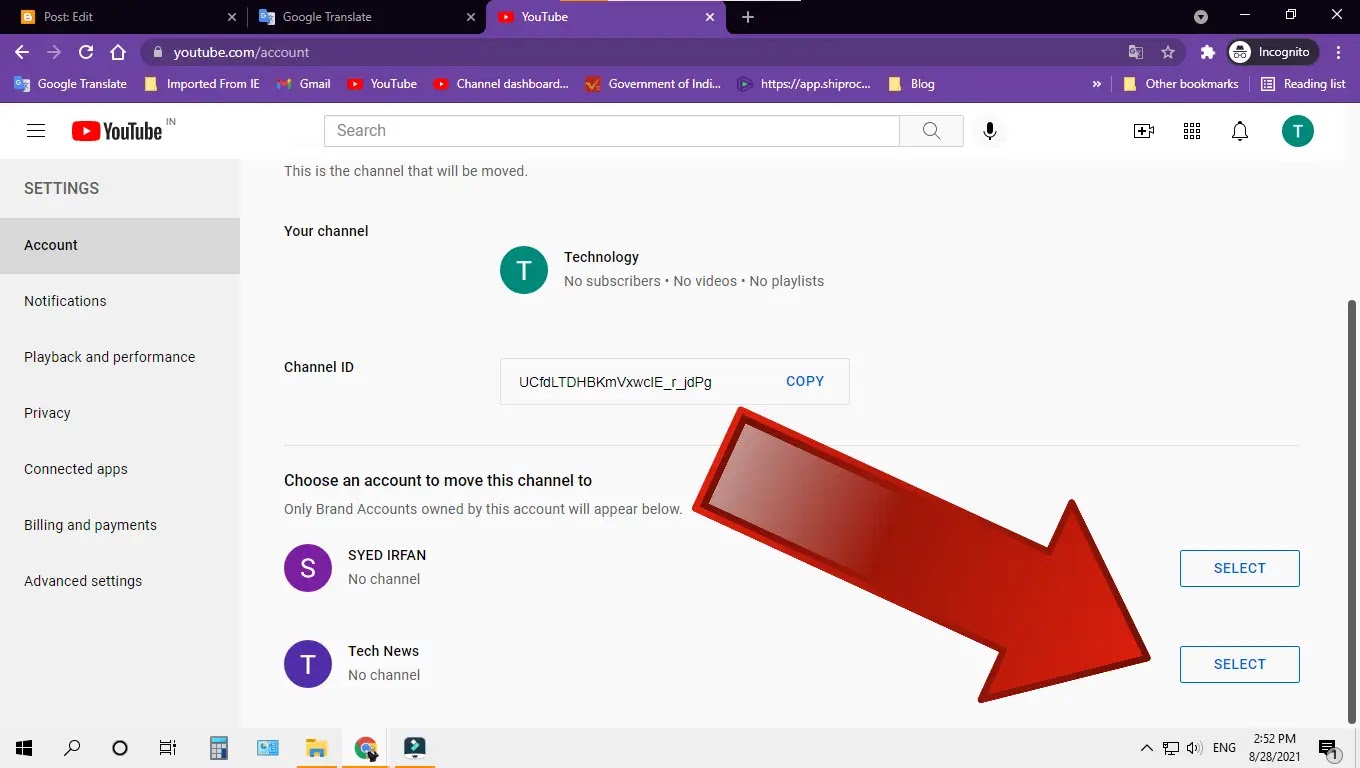Show hidden system tray icons
This screenshot has width=1360, height=768.
tap(1147, 748)
